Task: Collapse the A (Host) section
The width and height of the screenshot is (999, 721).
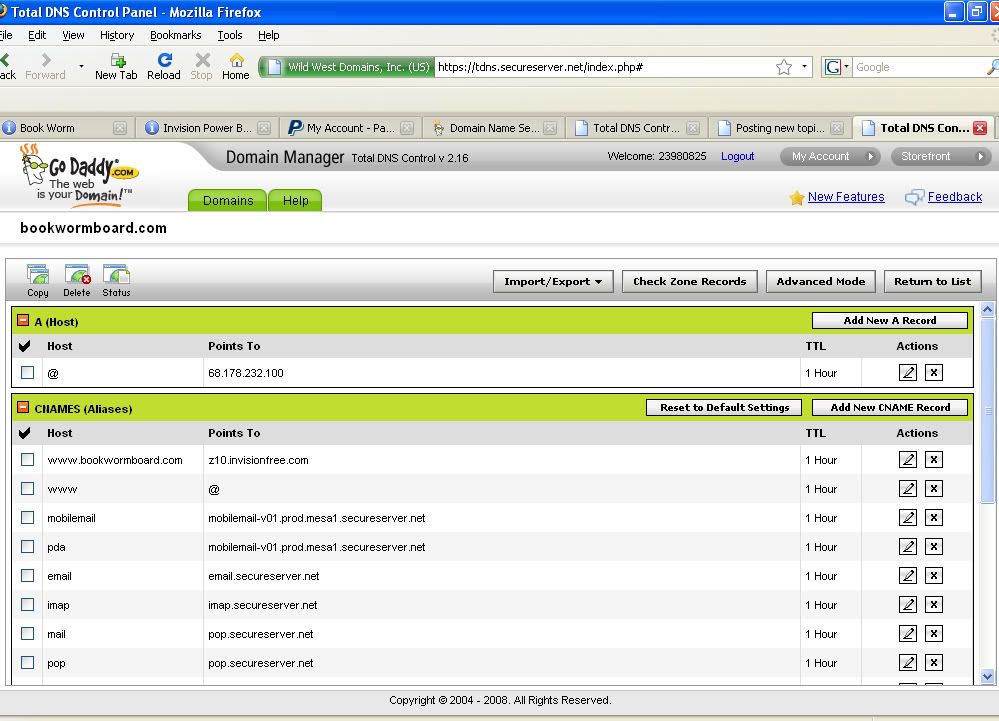Action: click(23, 321)
